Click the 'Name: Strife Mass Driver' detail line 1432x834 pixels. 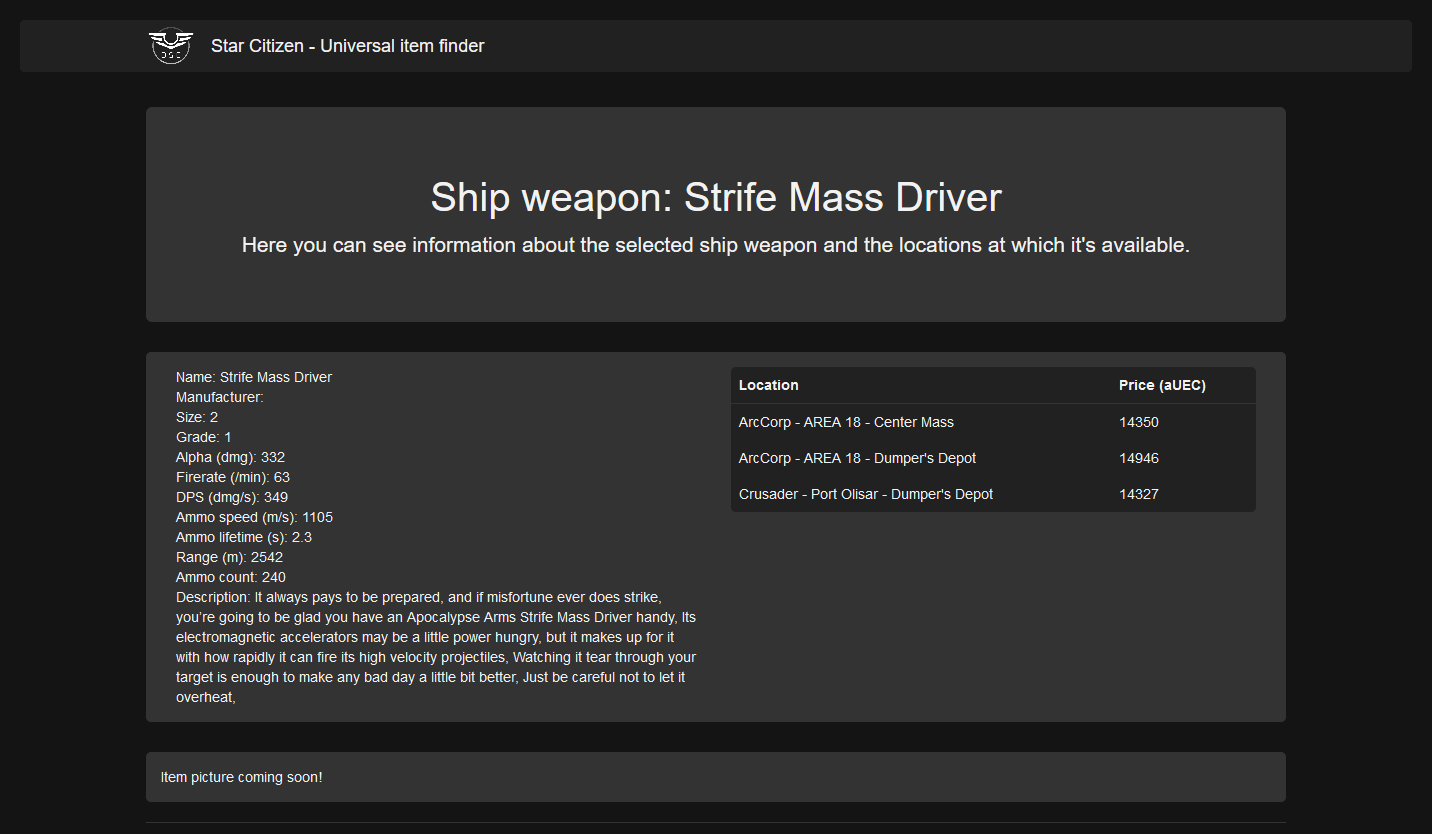(x=254, y=377)
